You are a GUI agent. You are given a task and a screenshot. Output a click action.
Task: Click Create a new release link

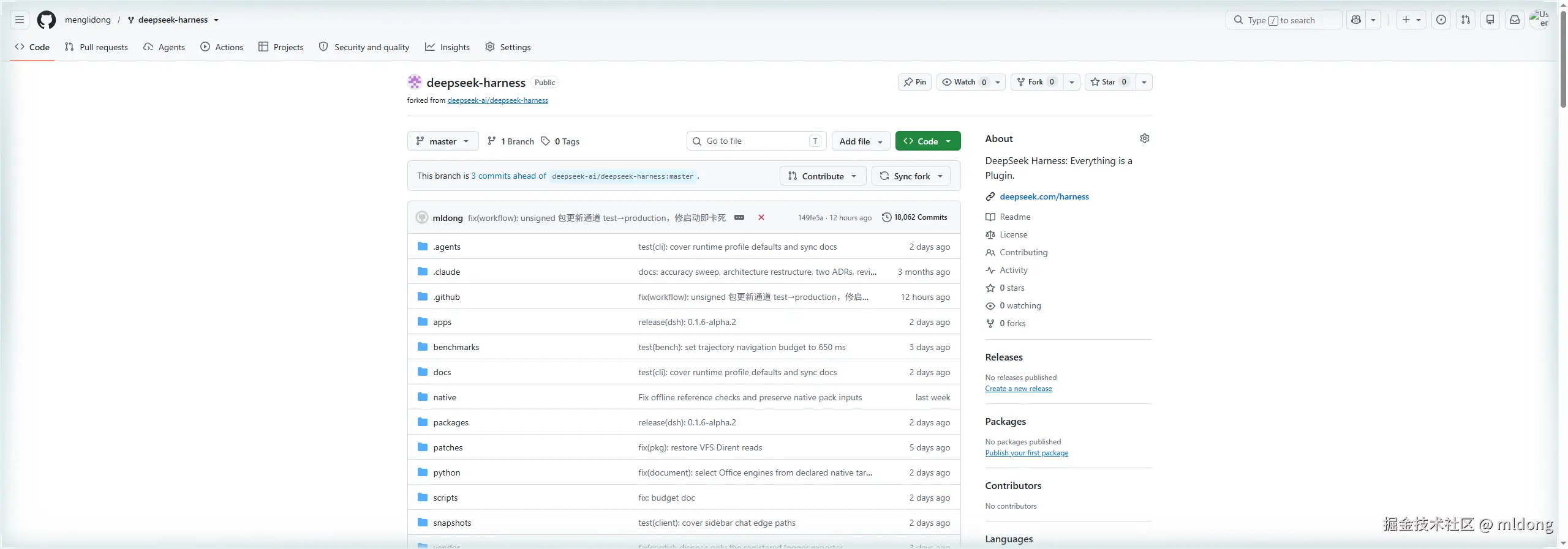[x=1019, y=389]
